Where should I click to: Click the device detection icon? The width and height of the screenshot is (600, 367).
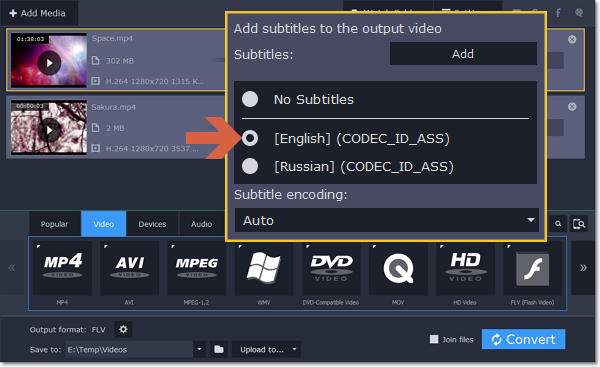coord(579,223)
